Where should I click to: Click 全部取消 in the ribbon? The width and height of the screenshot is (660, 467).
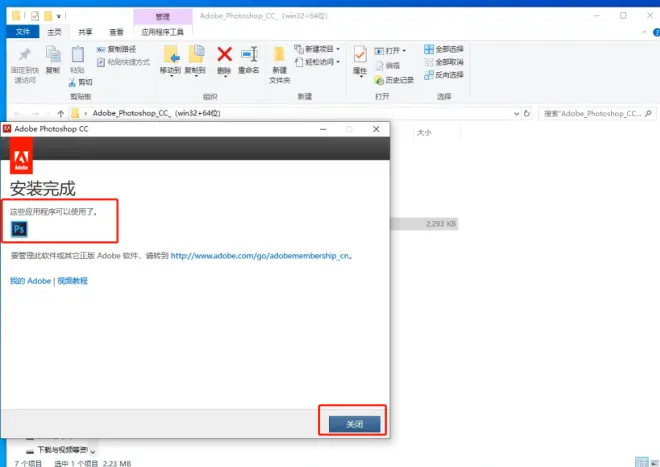(444, 62)
